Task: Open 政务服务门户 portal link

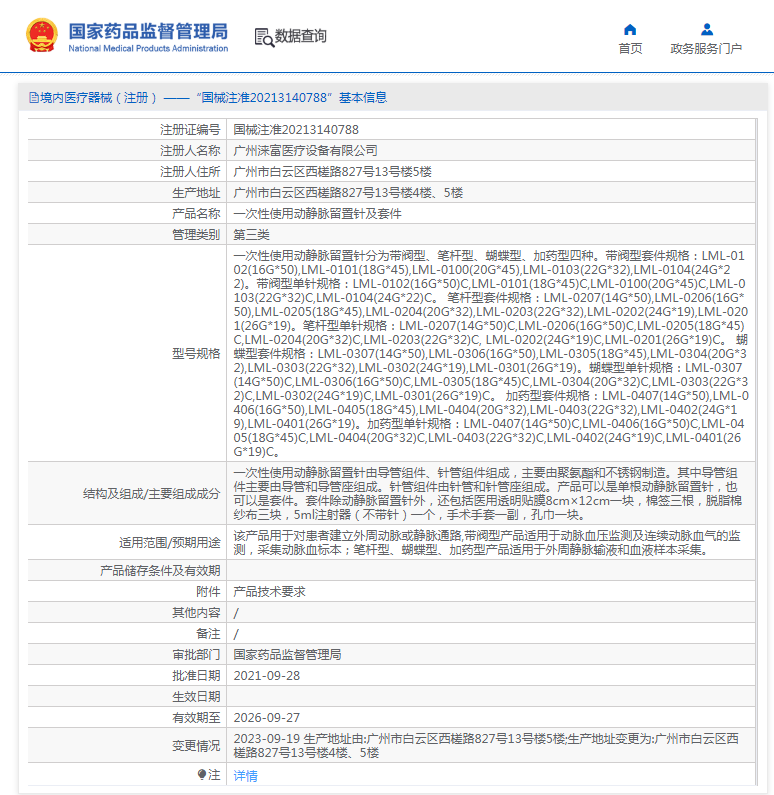Action: pos(706,49)
